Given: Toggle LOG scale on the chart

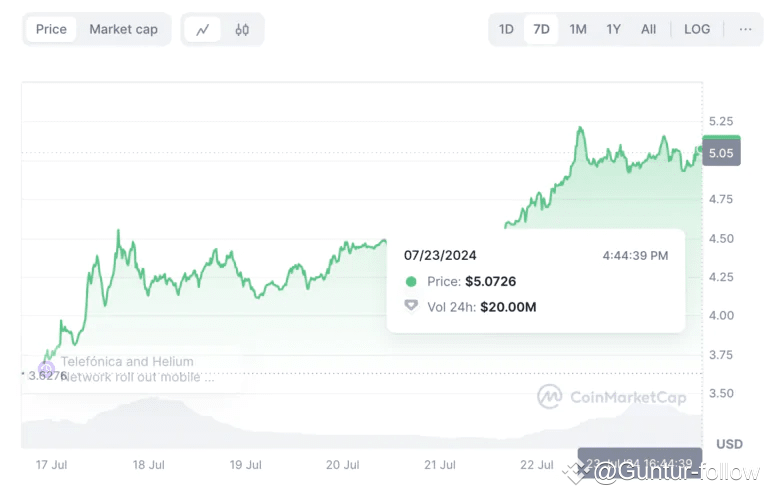Looking at the screenshot, I should pos(697,29).
